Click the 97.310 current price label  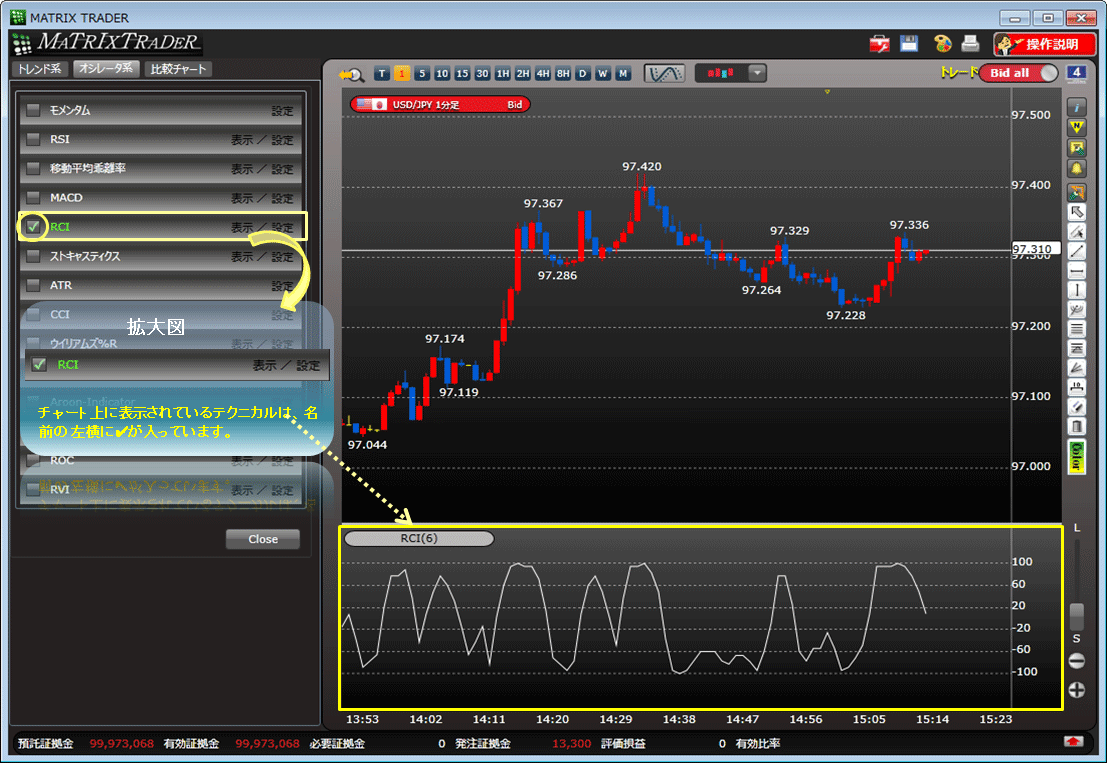[x=1034, y=248]
